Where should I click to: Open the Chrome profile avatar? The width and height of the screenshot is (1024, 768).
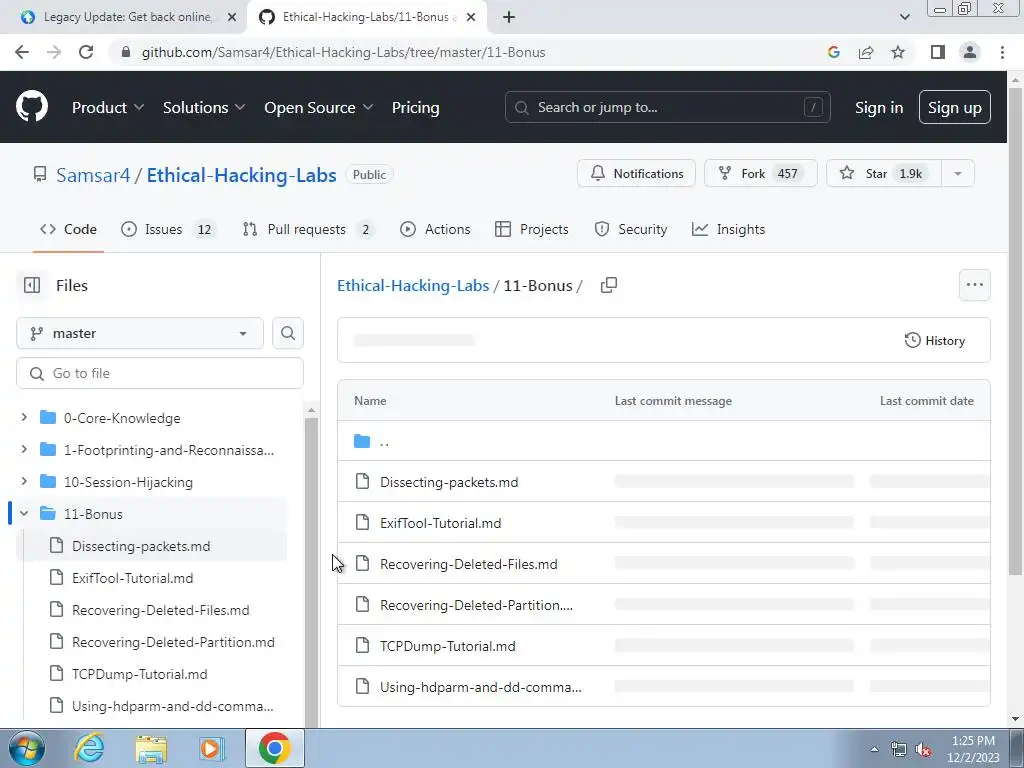[x=970, y=52]
